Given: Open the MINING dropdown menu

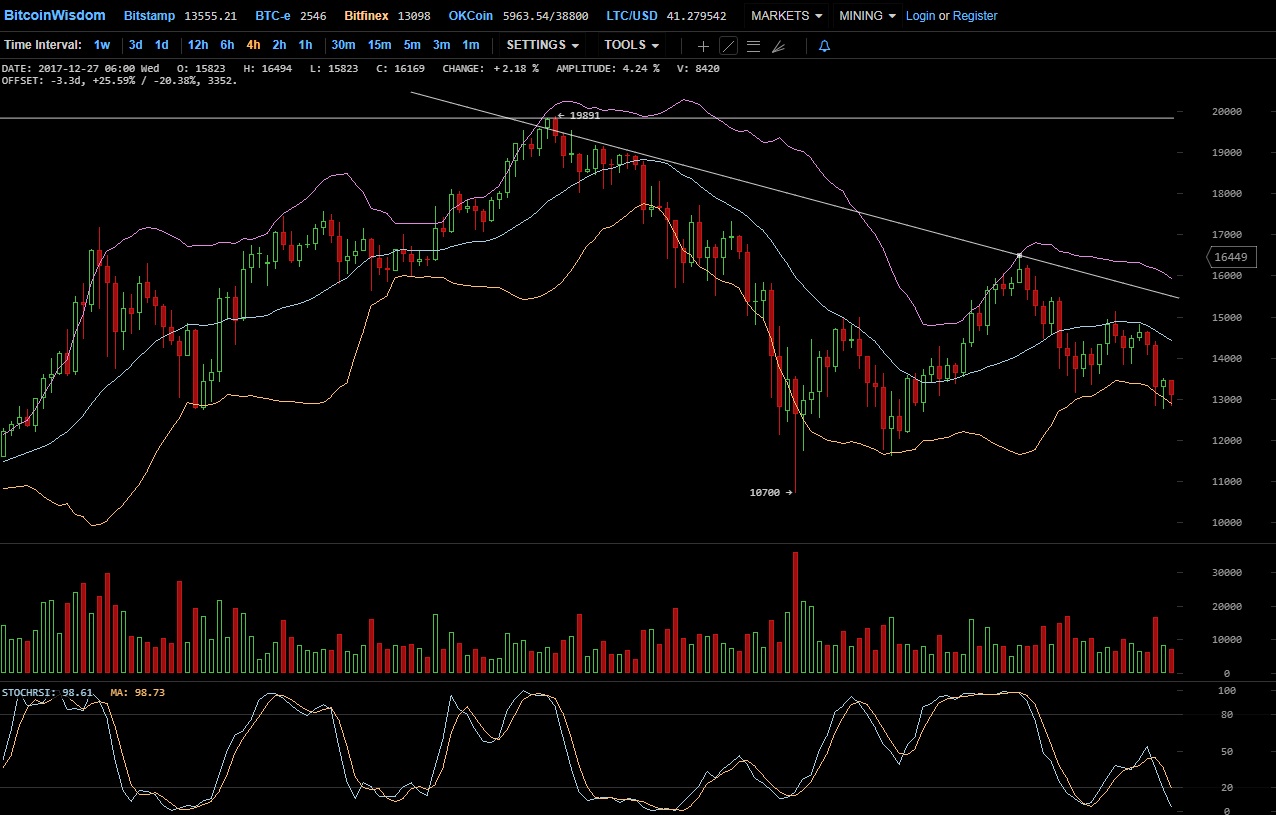Looking at the screenshot, I should click(x=867, y=16).
